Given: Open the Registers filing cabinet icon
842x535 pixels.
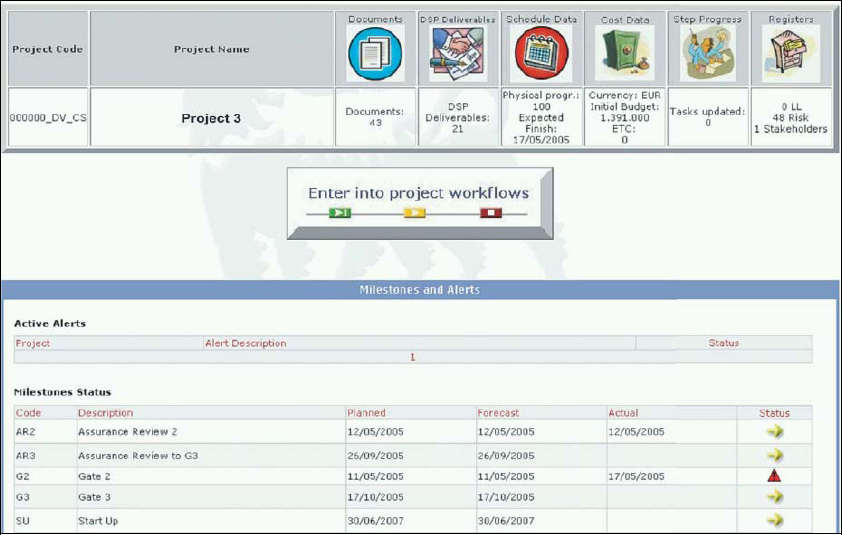Looking at the screenshot, I should coord(790,53).
